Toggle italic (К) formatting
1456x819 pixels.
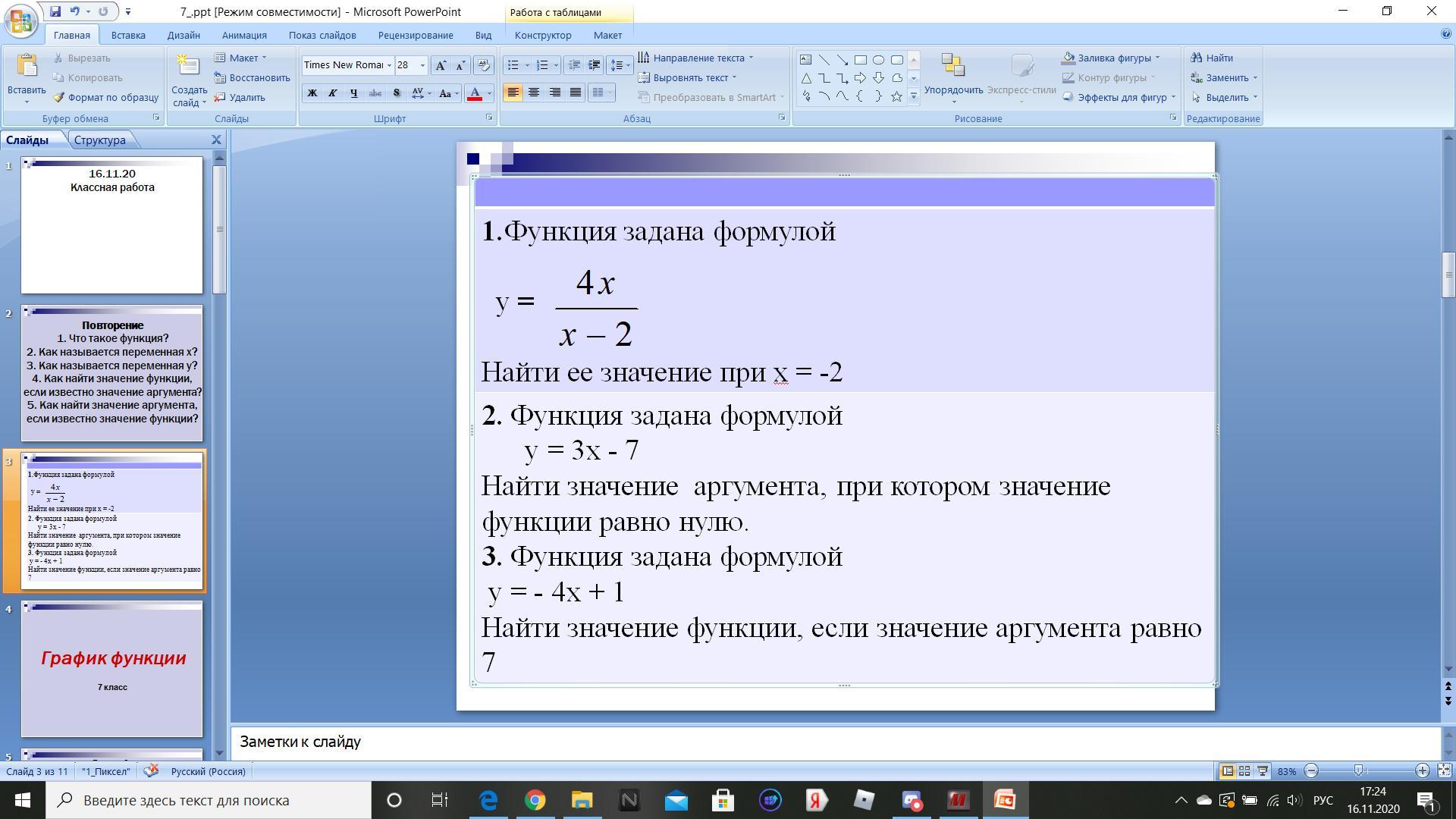(332, 93)
